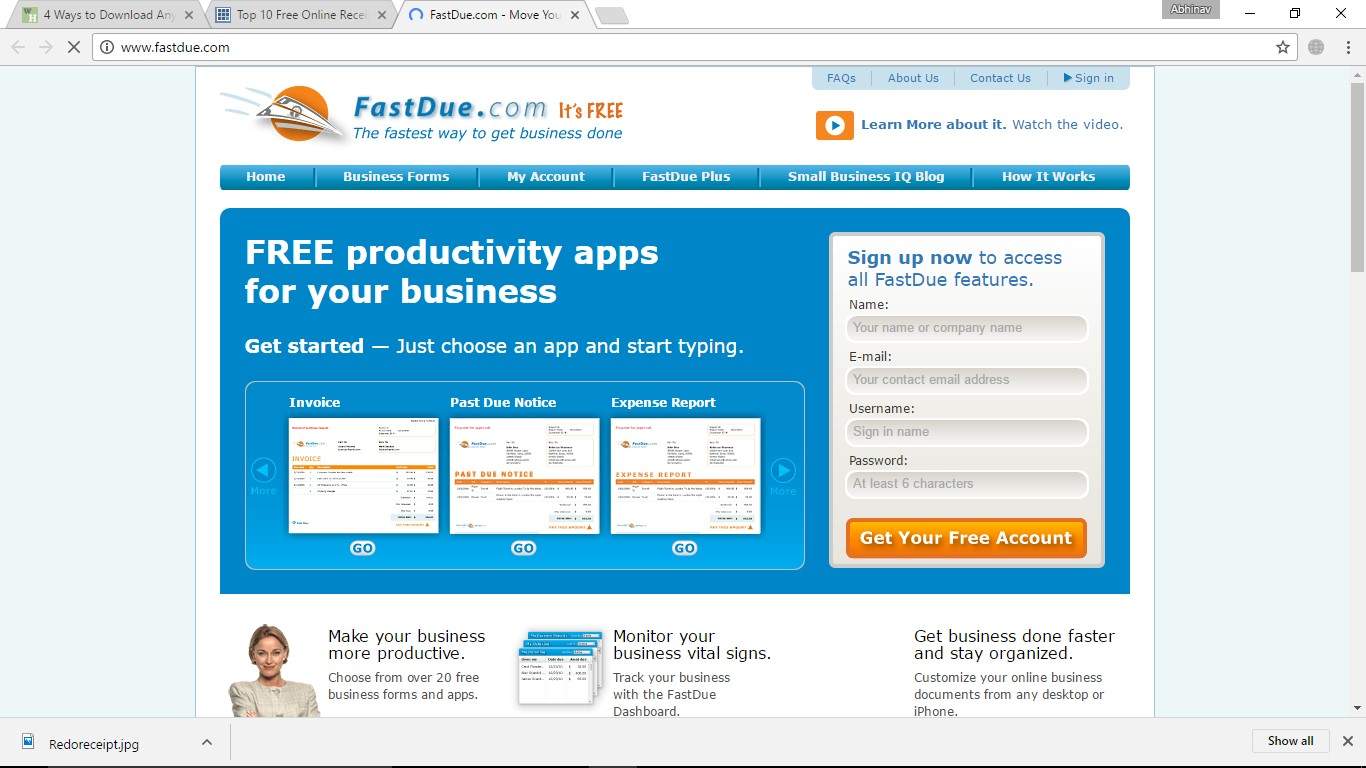Image resolution: width=1366 pixels, height=768 pixels.
Task: Click the scrollbar up arrow
Action: tap(1357, 74)
